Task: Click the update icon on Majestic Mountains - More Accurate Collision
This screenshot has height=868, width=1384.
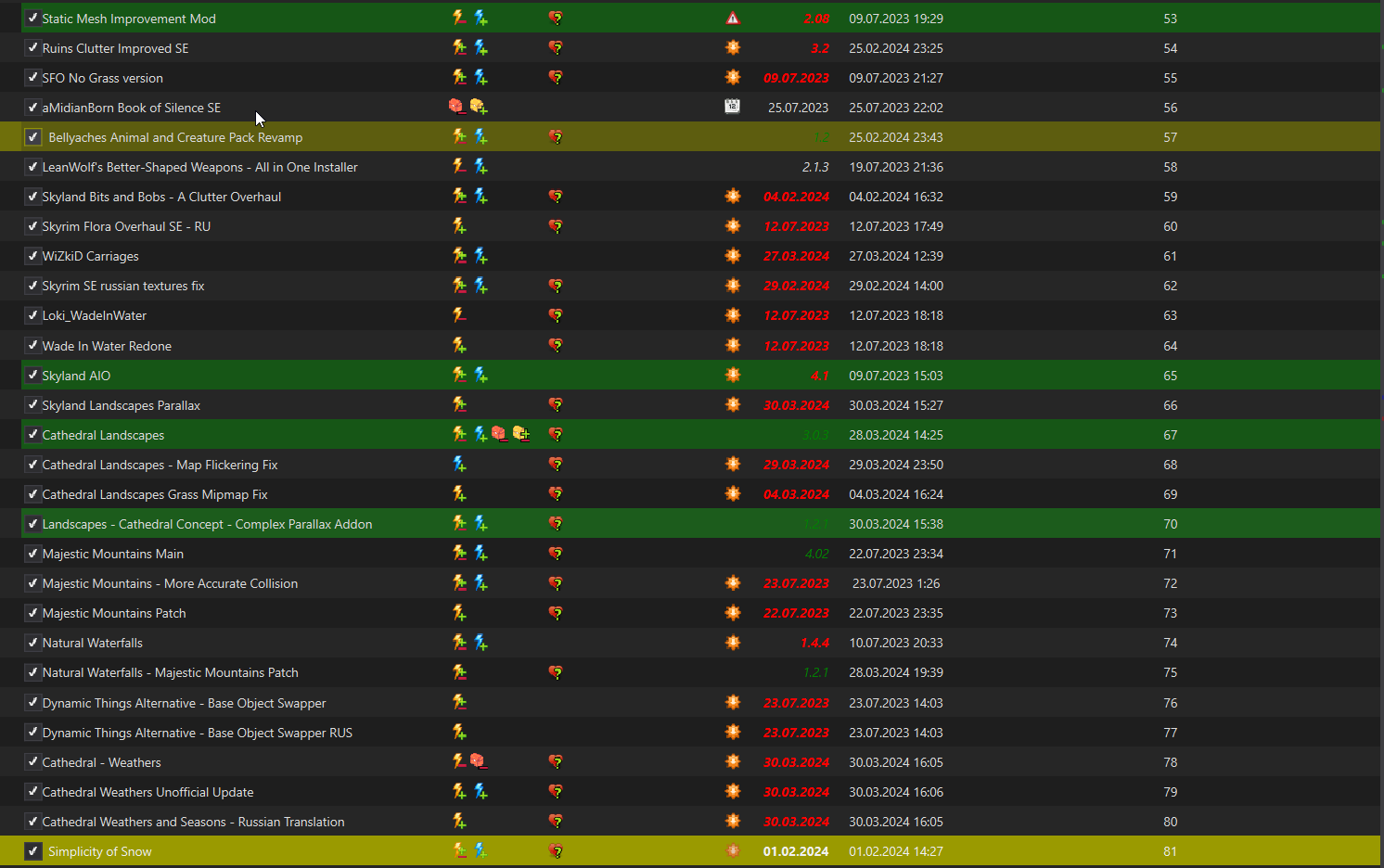Action: [733, 583]
